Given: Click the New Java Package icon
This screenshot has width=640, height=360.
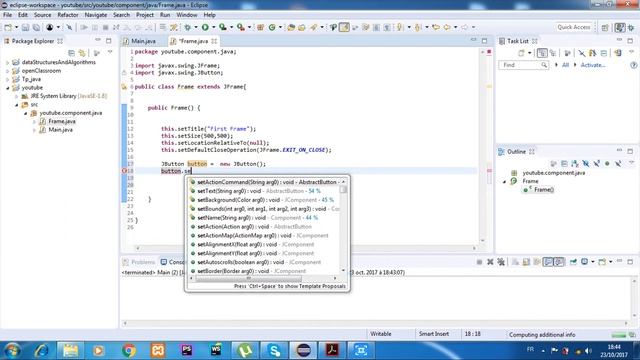Looking at the screenshot, I should (x=260, y=27).
